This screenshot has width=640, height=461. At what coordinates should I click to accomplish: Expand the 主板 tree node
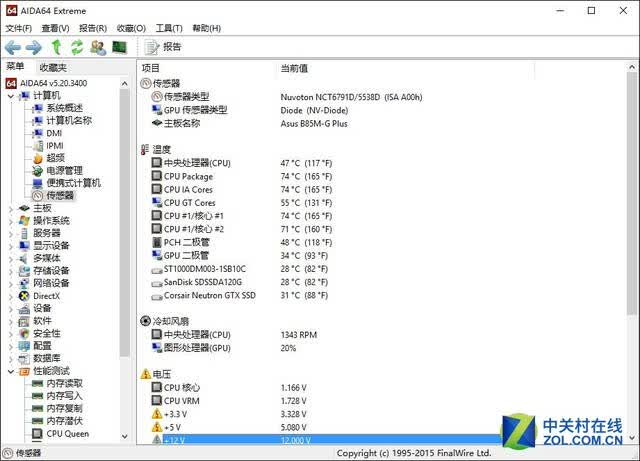[11, 209]
